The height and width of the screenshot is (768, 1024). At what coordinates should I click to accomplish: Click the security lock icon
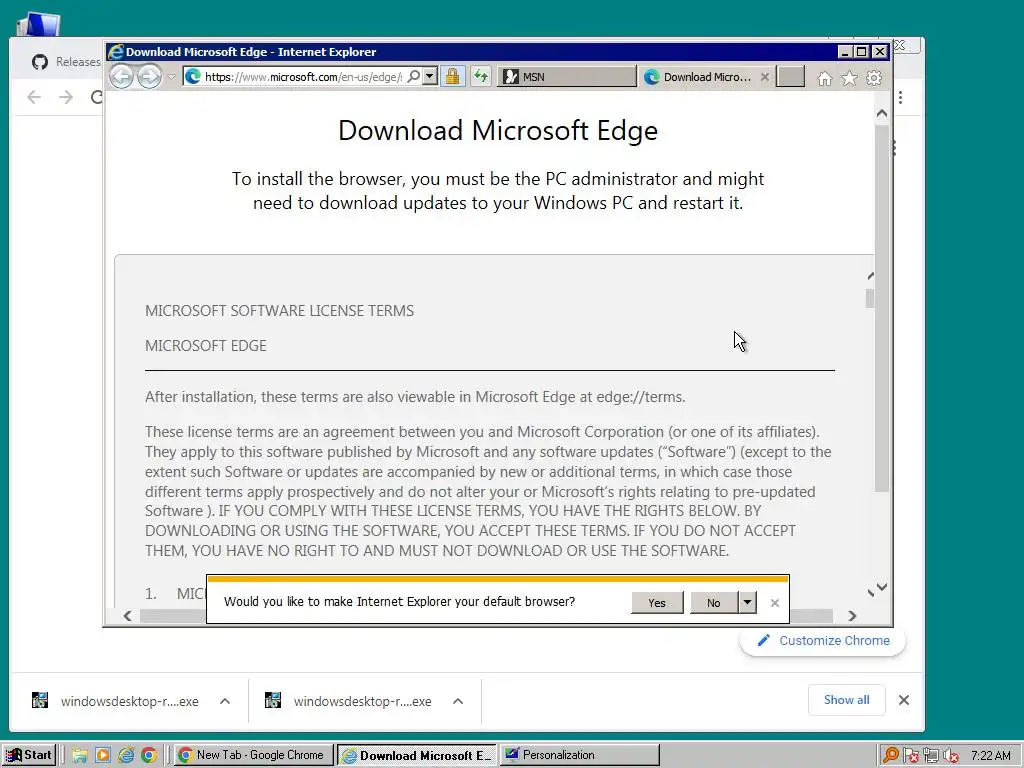point(452,77)
